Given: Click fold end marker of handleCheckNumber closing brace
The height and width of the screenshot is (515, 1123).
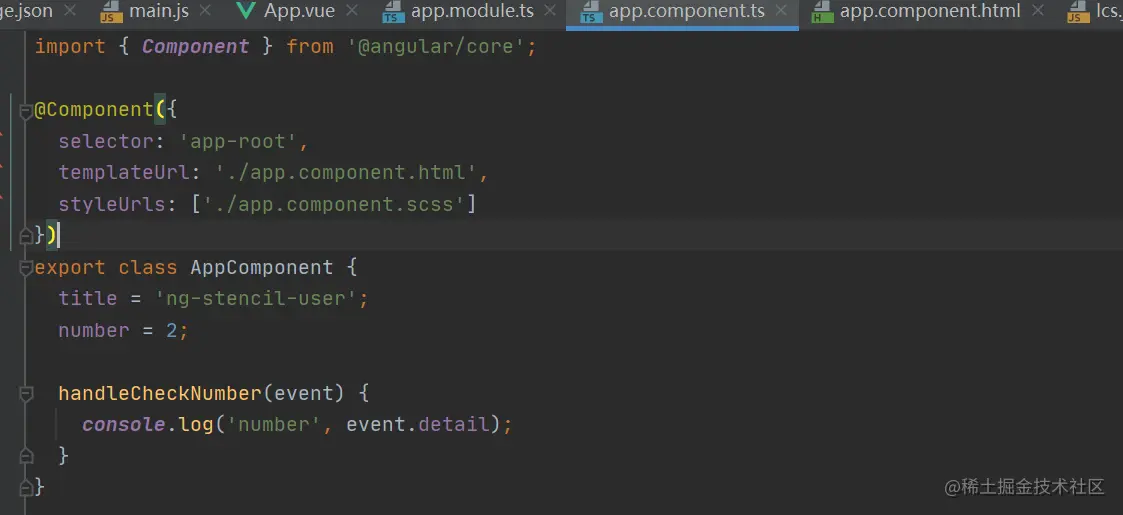Looking at the screenshot, I should (x=26, y=456).
